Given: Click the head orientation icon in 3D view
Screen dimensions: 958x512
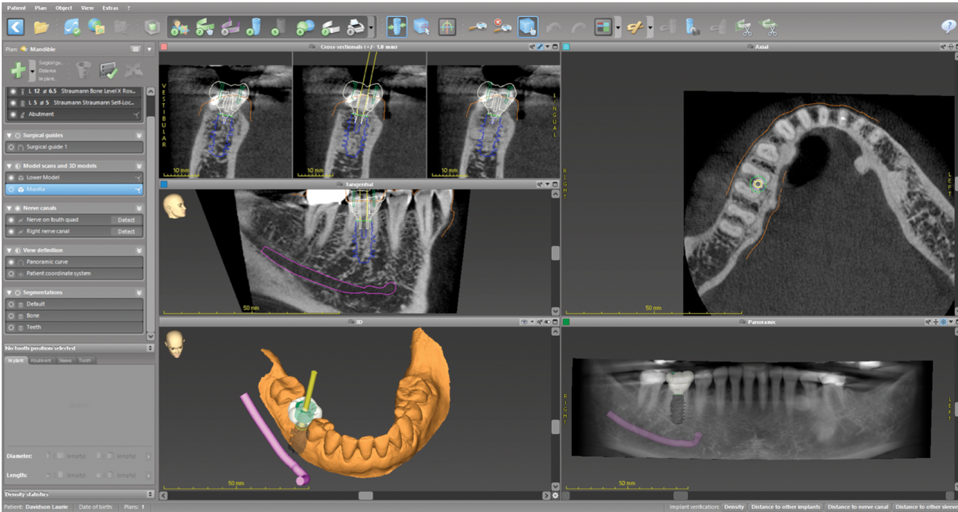Looking at the screenshot, I should 175,343.
